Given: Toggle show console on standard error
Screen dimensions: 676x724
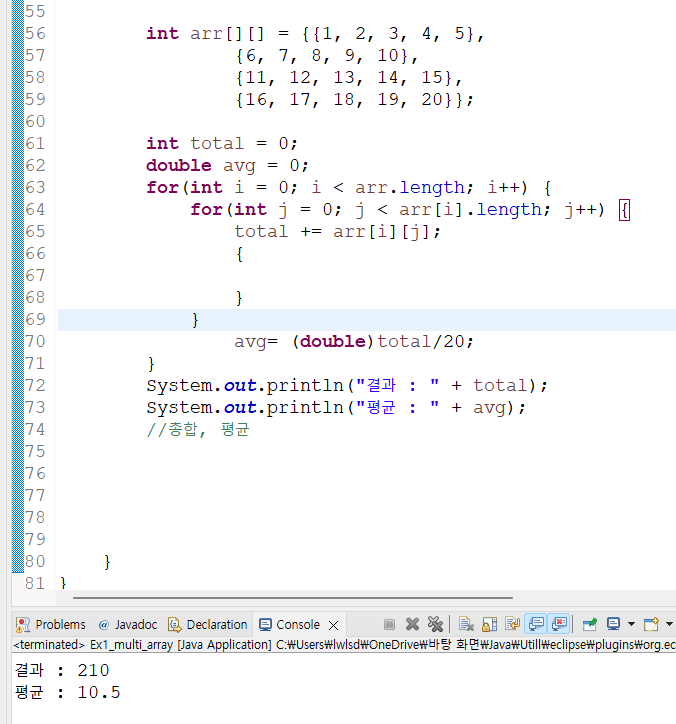Looking at the screenshot, I should tap(559, 625).
